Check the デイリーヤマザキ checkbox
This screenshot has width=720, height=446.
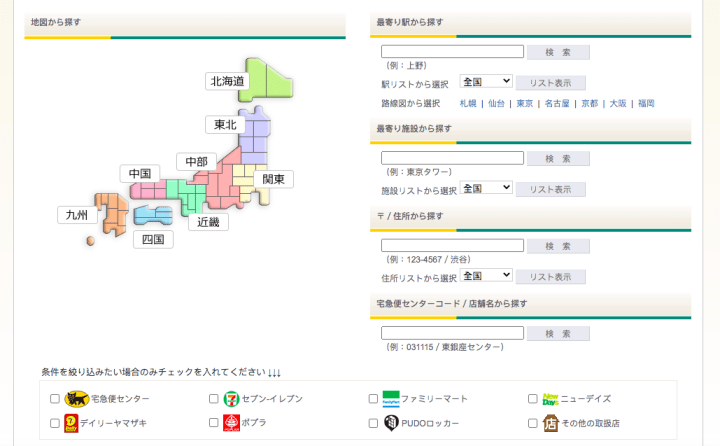click(x=55, y=423)
